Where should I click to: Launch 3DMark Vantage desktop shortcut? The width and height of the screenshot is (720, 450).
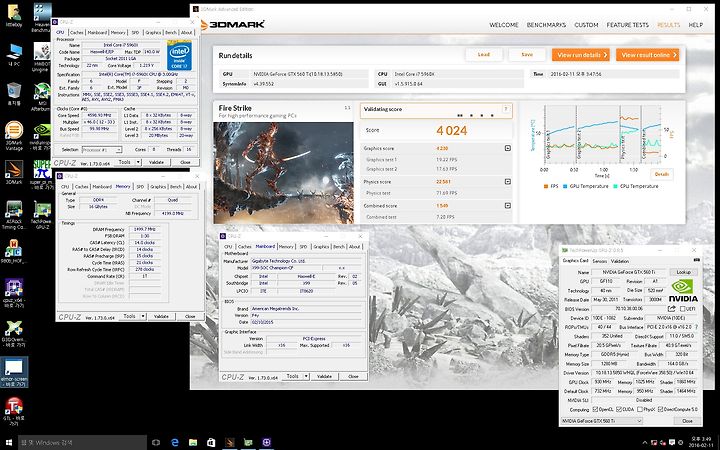[14, 135]
